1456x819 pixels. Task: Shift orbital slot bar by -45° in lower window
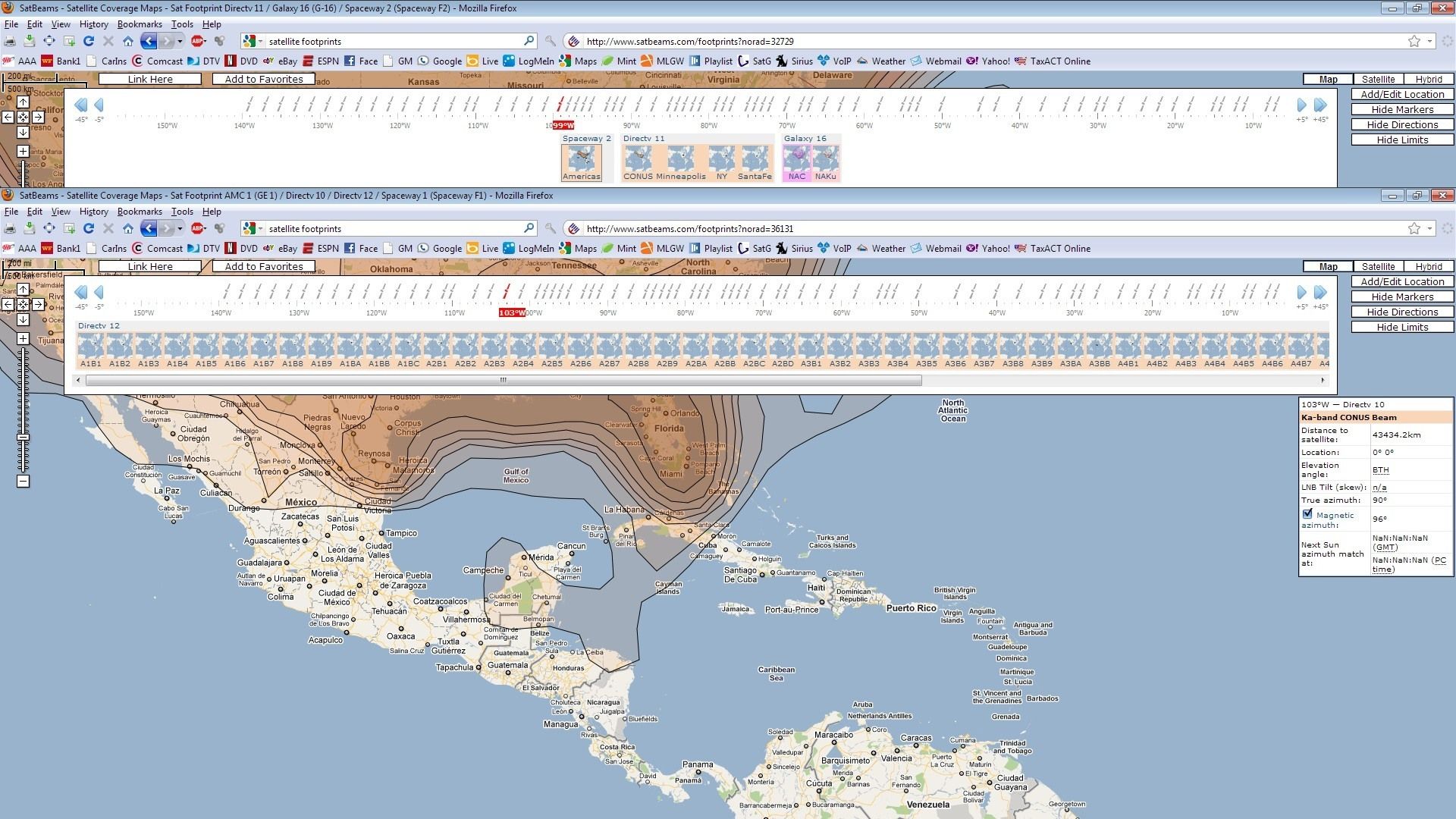coord(81,293)
